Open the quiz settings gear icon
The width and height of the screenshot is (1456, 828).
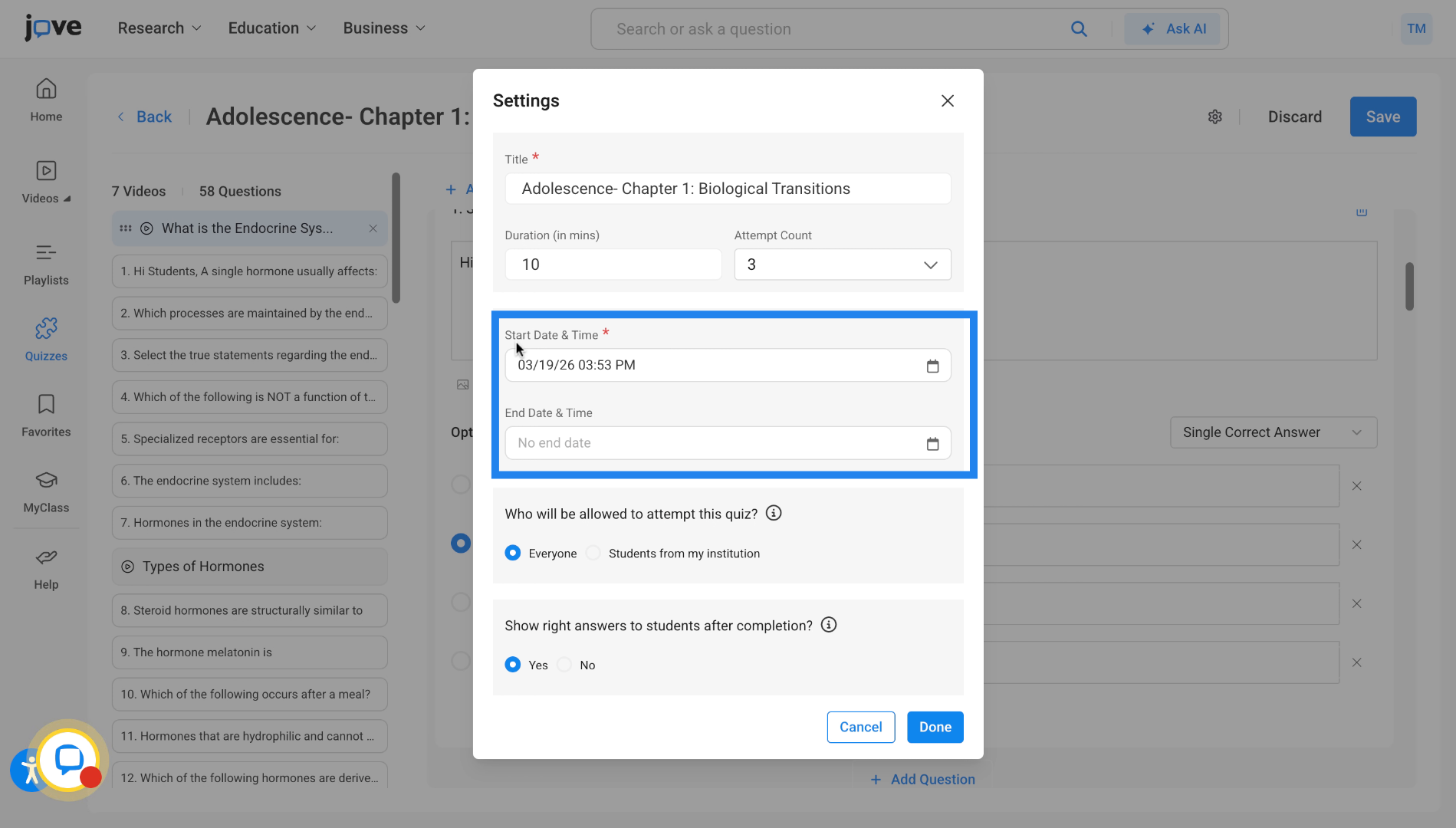tap(1214, 117)
